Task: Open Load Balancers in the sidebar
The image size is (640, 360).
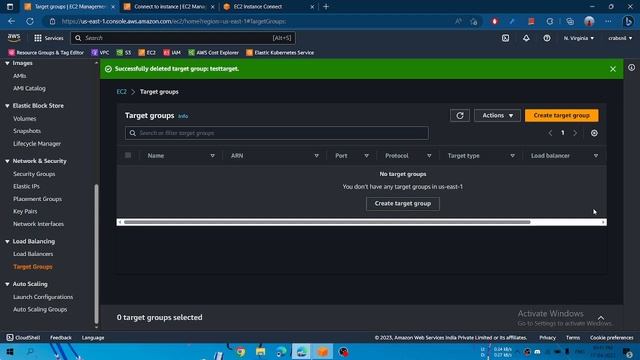Action: click(x=33, y=254)
